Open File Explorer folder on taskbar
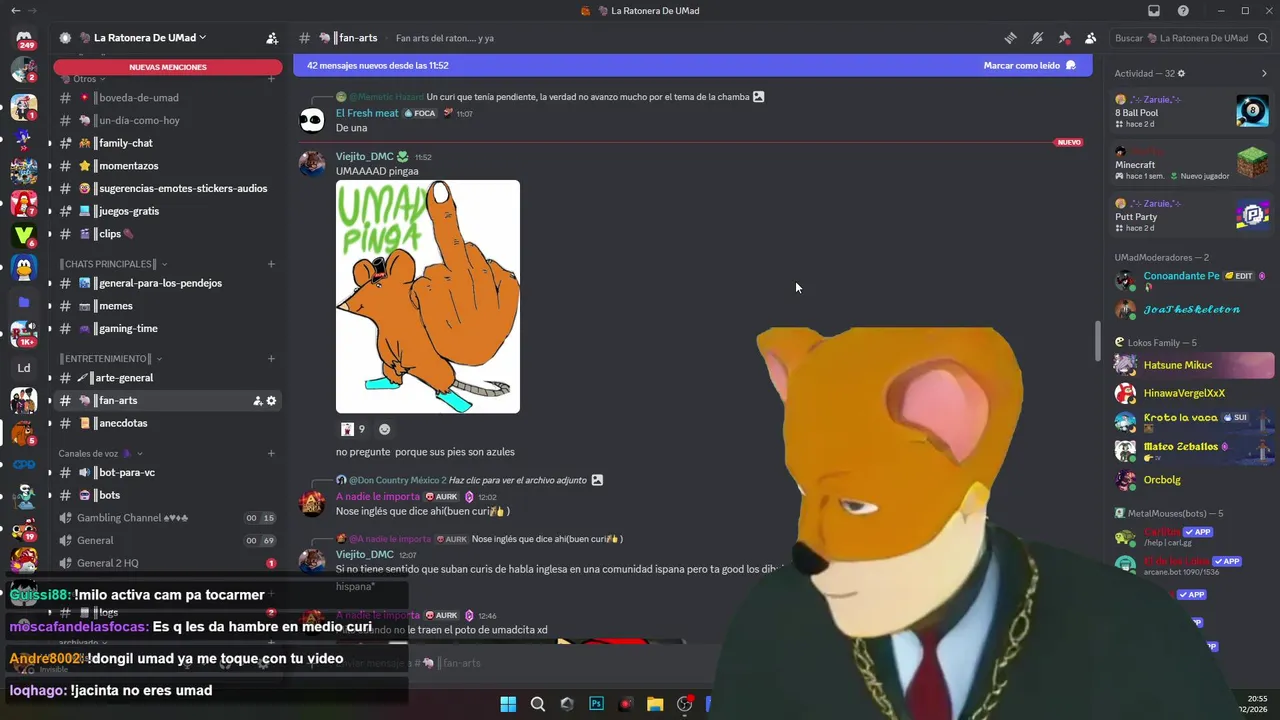This screenshot has width=1280, height=720. click(x=655, y=704)
